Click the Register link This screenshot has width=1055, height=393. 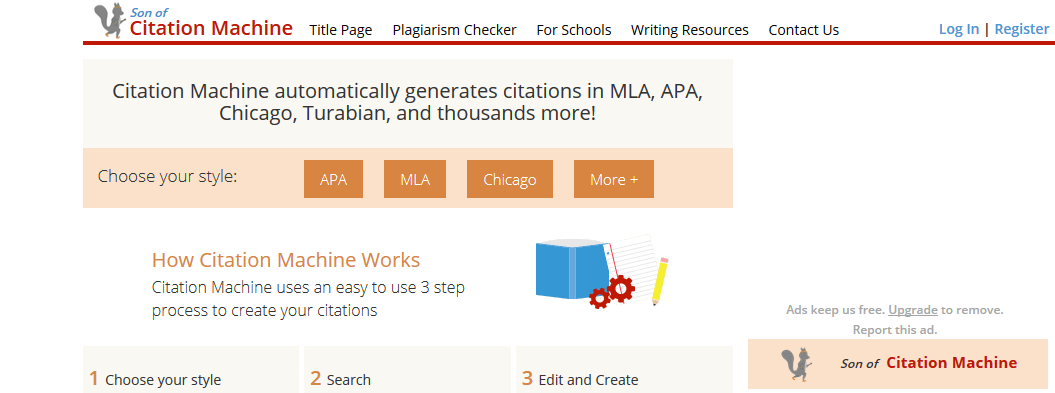[x=1021, y=29]
